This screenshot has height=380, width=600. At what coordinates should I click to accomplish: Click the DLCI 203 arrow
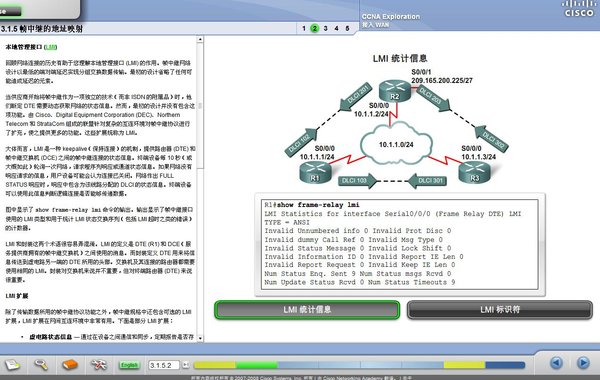(x=433, y=98)
